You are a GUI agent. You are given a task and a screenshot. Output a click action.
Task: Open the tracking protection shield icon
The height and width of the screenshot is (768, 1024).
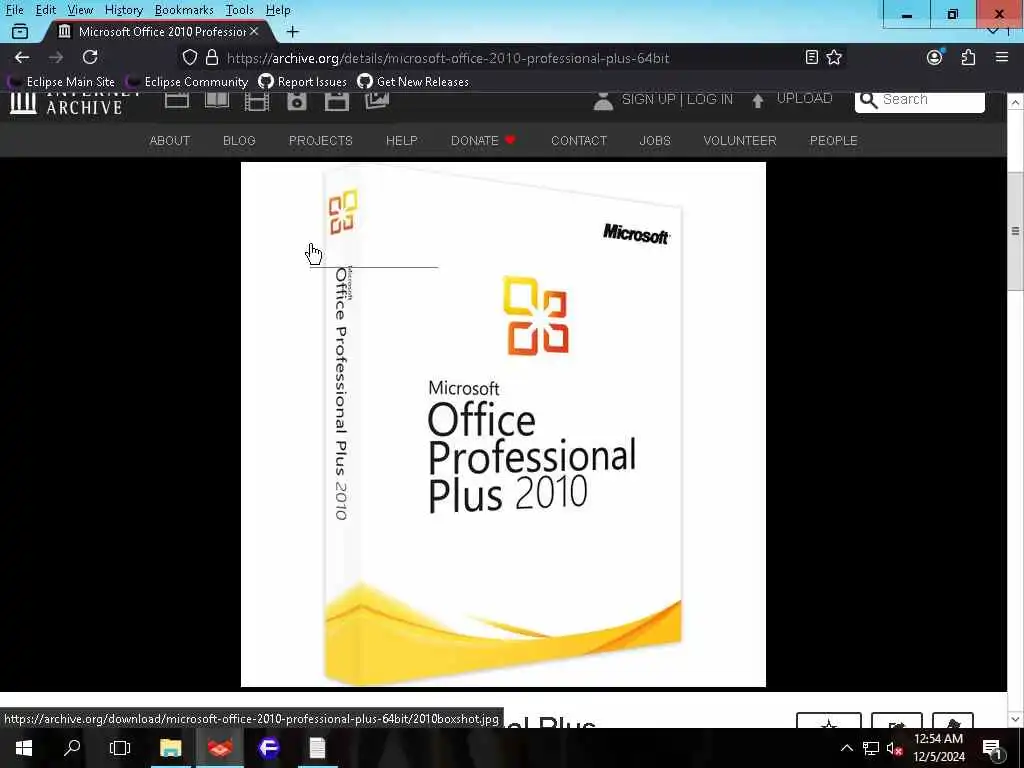click(x=189, y=57)
